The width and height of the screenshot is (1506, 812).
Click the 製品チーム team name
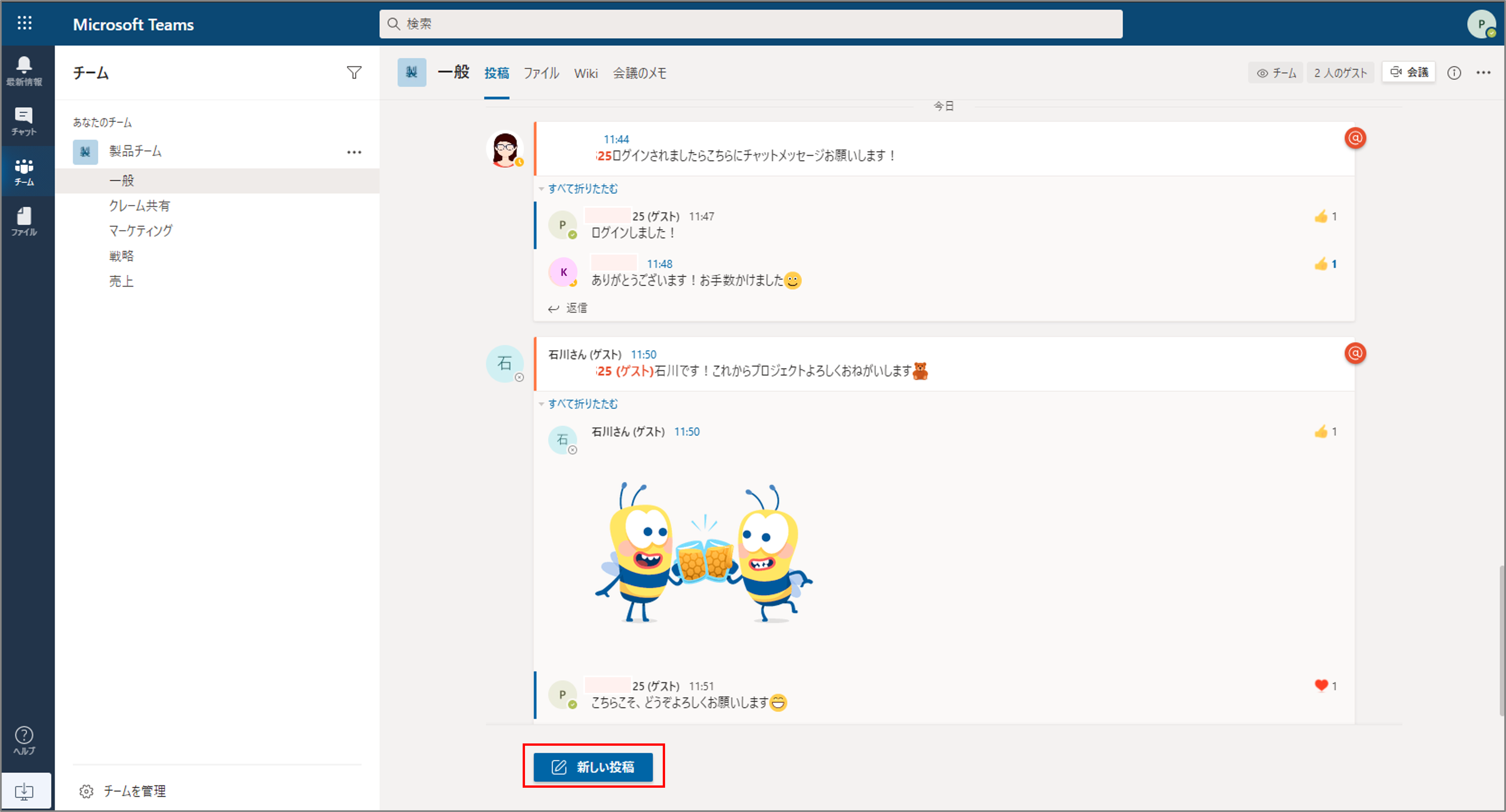pyautogui.click(x=135, y=152)
